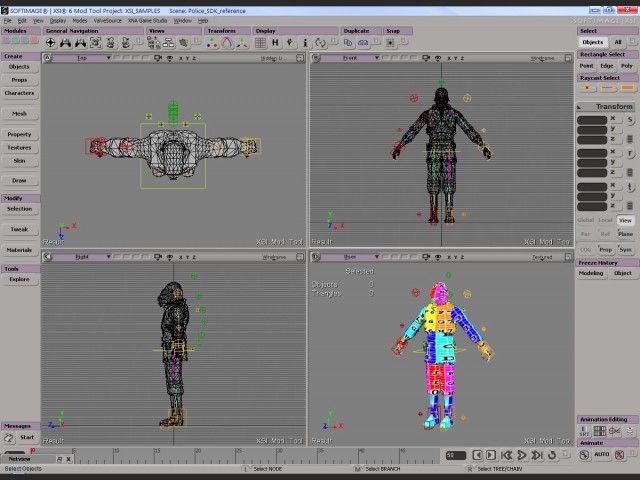
Task: Maximize the User viewport with corner icon
Action: tap(568, 257)
